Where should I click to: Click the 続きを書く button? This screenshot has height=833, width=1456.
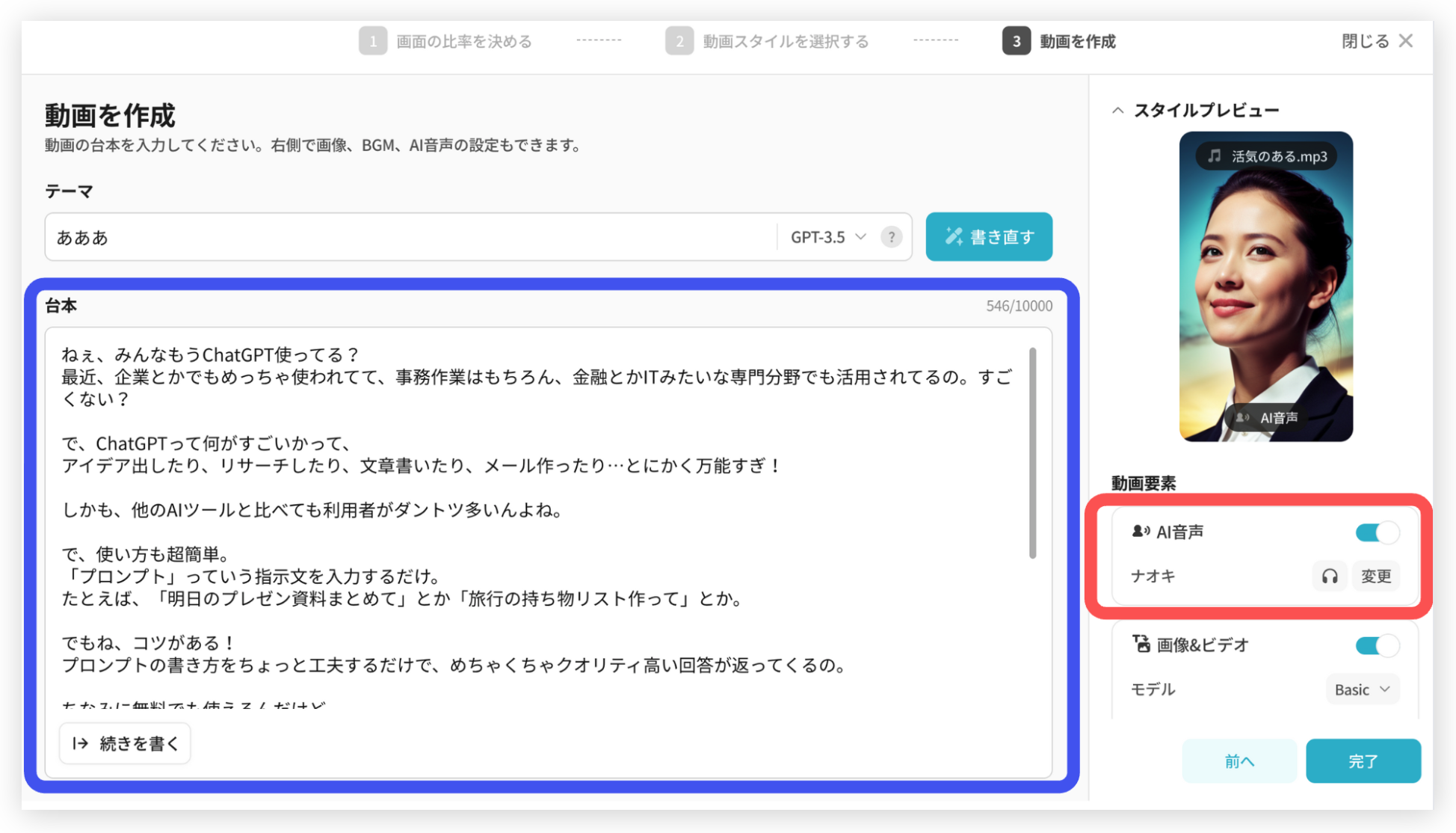coord(125,743)
